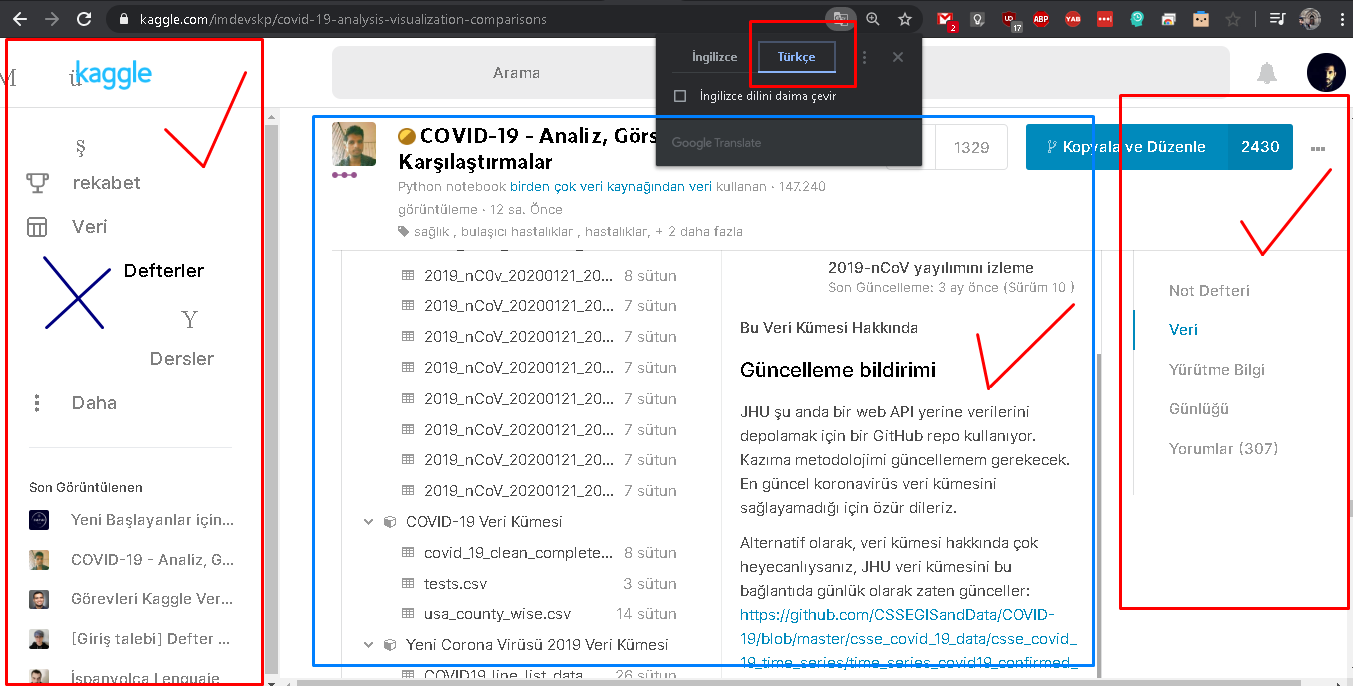Image resolution: width=1353 pixels, height=686 pixels.
Task: Click the 'bulaşıcı hastalıklar' tag
Action: [519, 232]
